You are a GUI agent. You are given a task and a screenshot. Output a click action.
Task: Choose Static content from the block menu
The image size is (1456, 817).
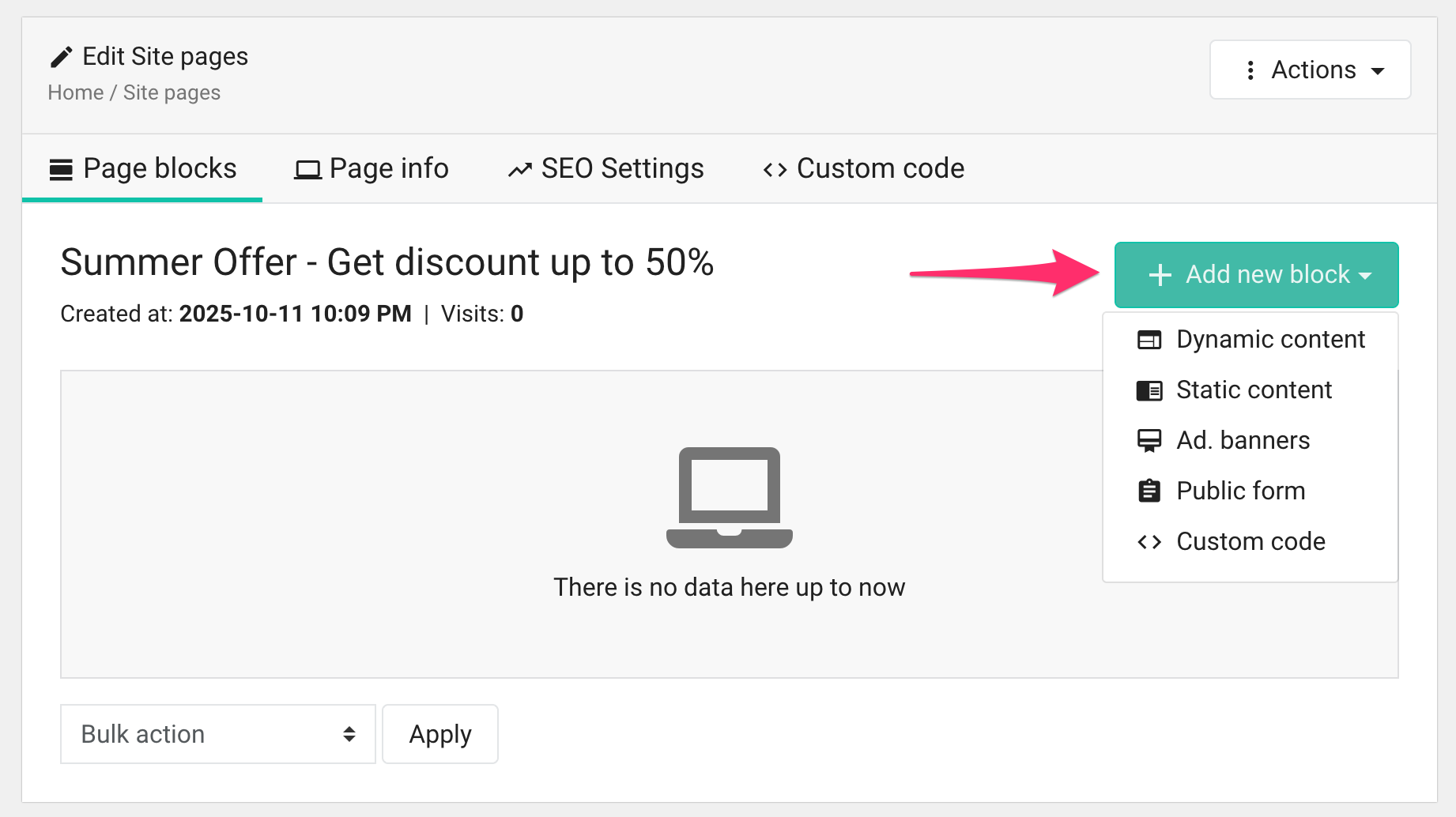(x=1254, y=390)
